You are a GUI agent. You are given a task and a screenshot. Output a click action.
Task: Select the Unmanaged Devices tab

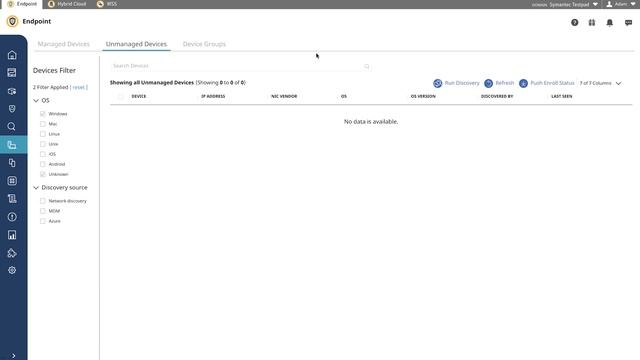136,44
